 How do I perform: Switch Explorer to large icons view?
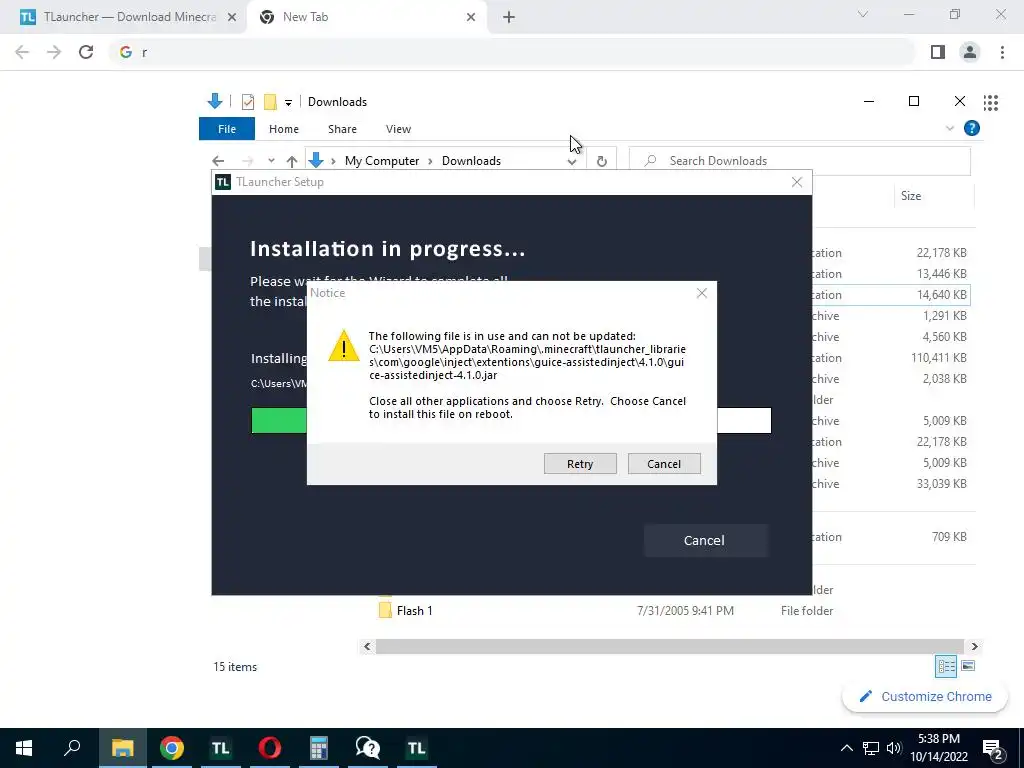[x=968, y=666]
